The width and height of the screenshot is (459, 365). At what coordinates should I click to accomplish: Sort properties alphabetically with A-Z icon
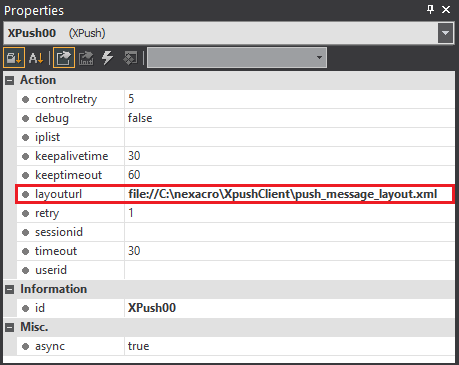point(36,58)
